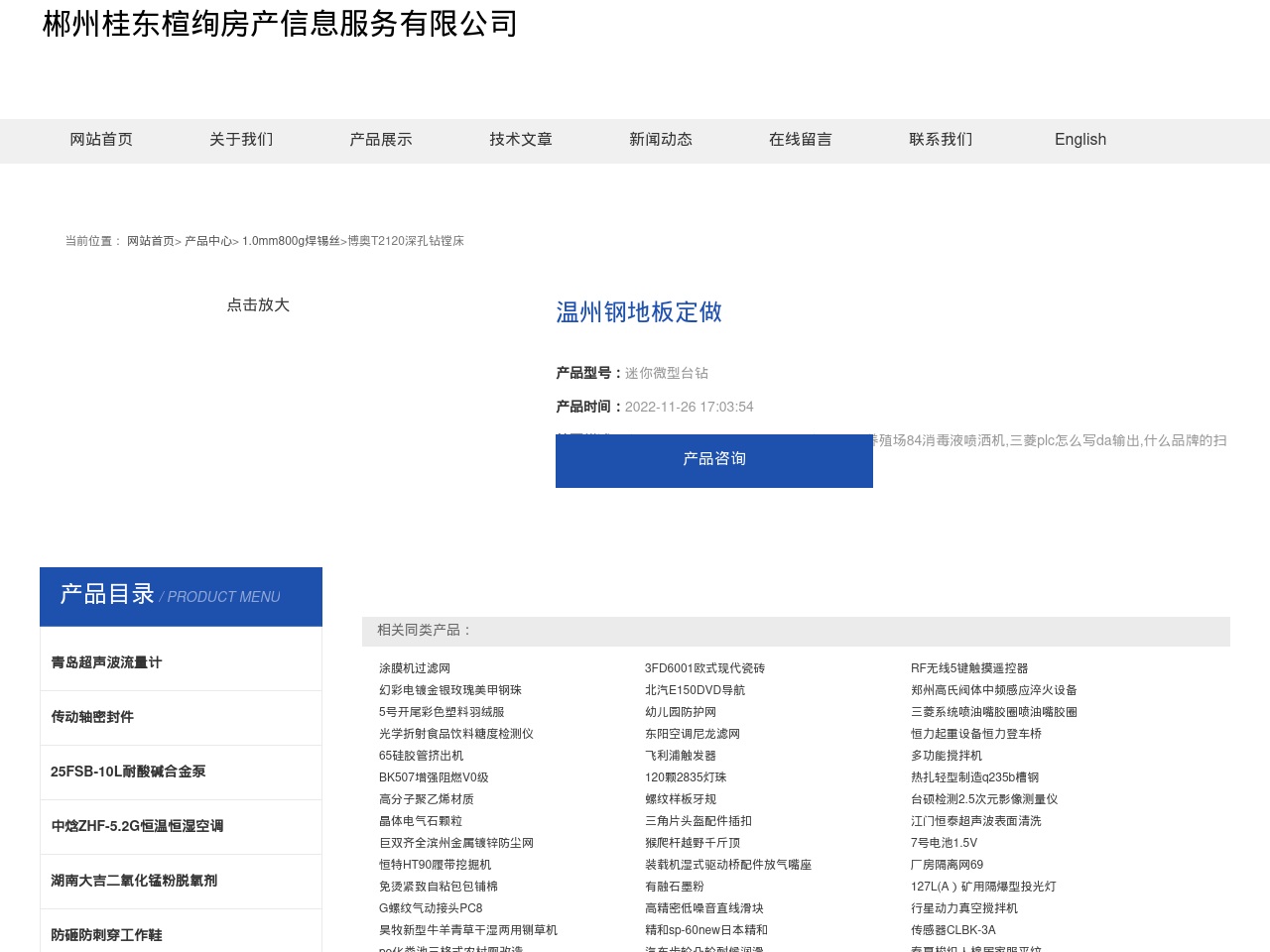Open related product 江门恒泰超声波表面清洗

tap(976, 821)
